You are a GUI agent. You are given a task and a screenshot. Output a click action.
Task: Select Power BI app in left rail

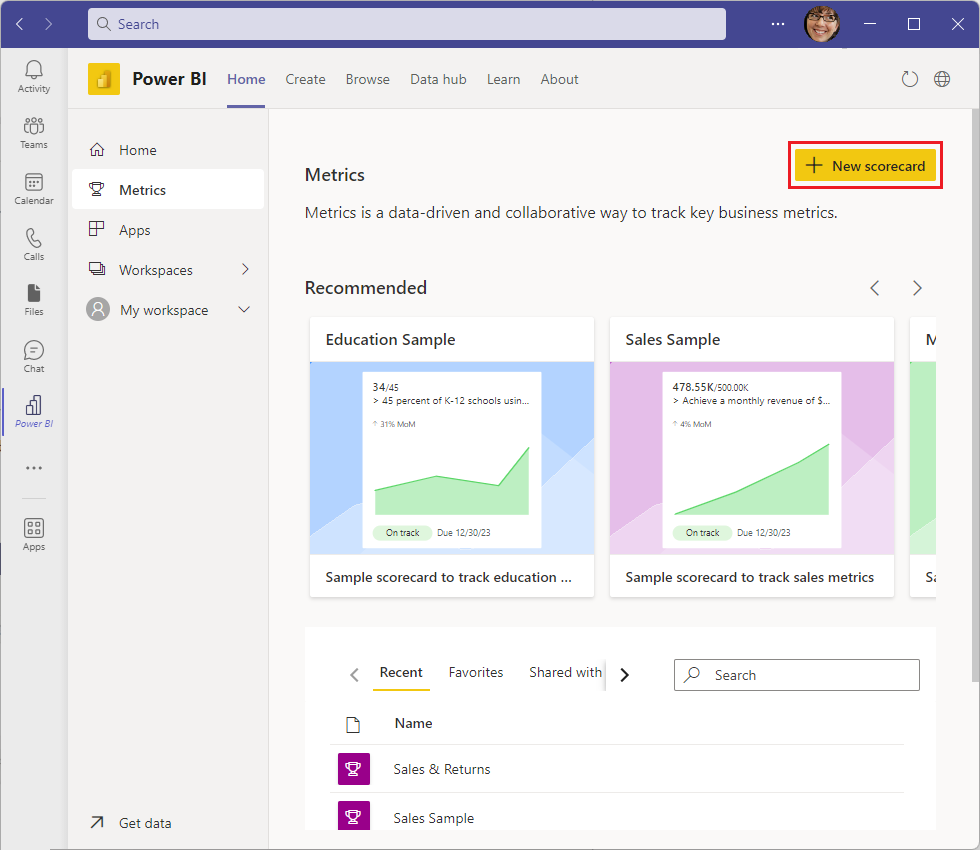click(34, 411)
